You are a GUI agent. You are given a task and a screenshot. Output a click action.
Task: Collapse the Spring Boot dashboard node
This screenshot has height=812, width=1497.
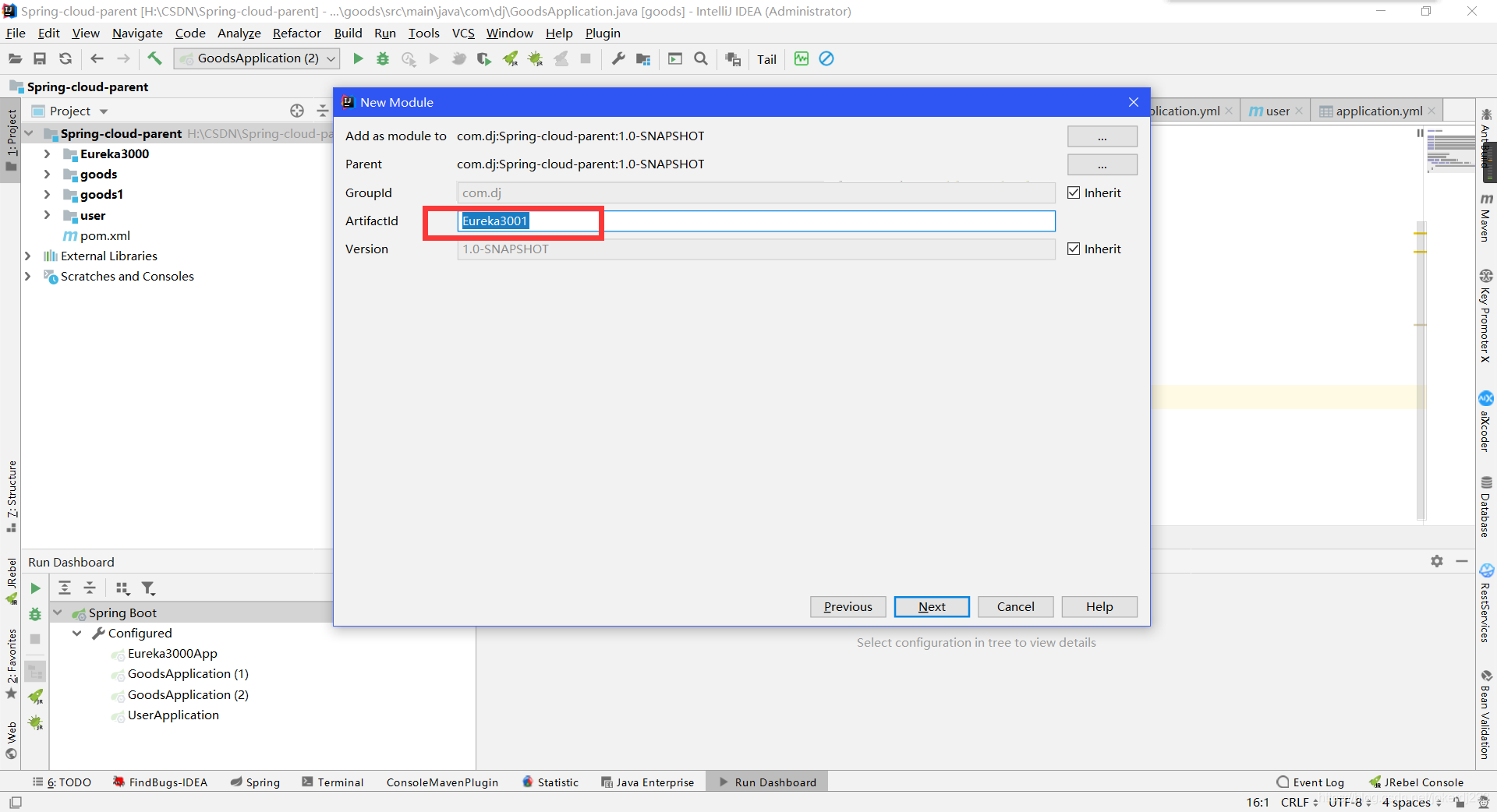tap(58, 613)
